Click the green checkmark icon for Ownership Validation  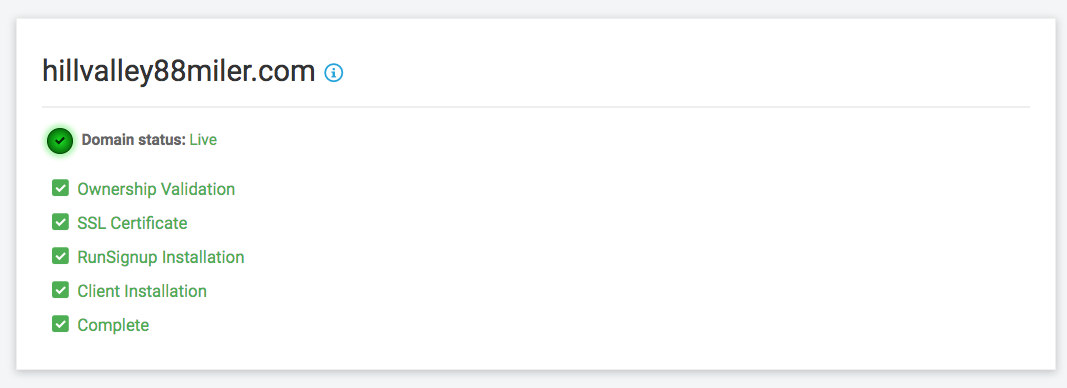click(61, 188)
